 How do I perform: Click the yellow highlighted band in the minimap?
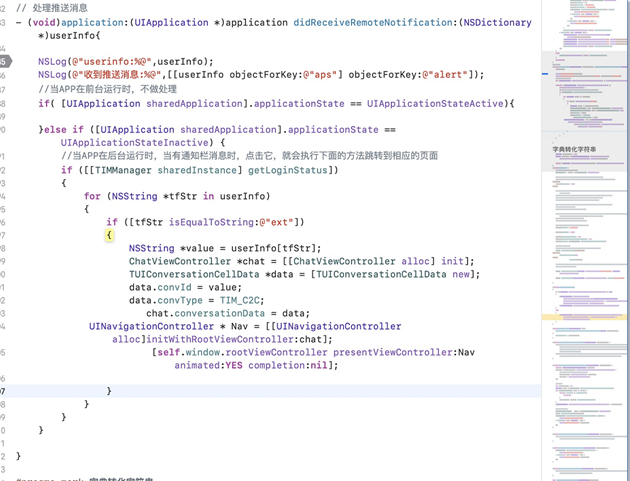584,317
